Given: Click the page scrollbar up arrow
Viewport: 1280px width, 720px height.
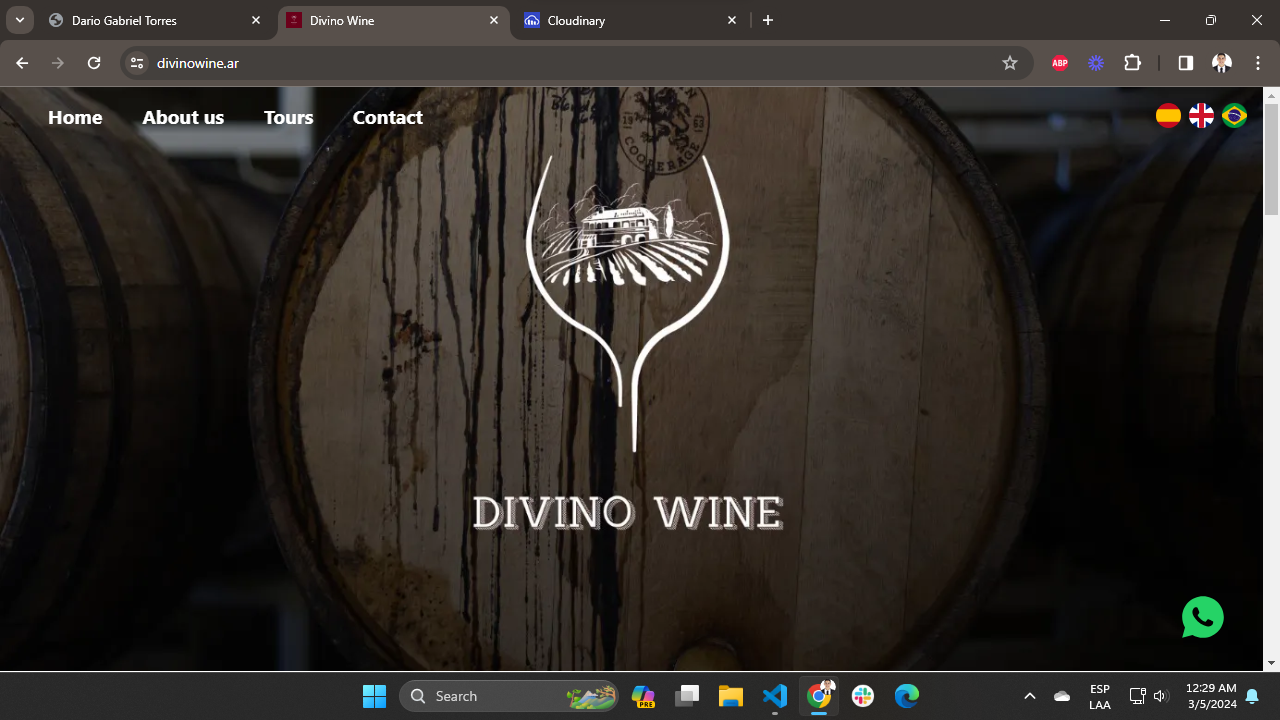Looking at the screenshot, I should tap(1271, 96).
